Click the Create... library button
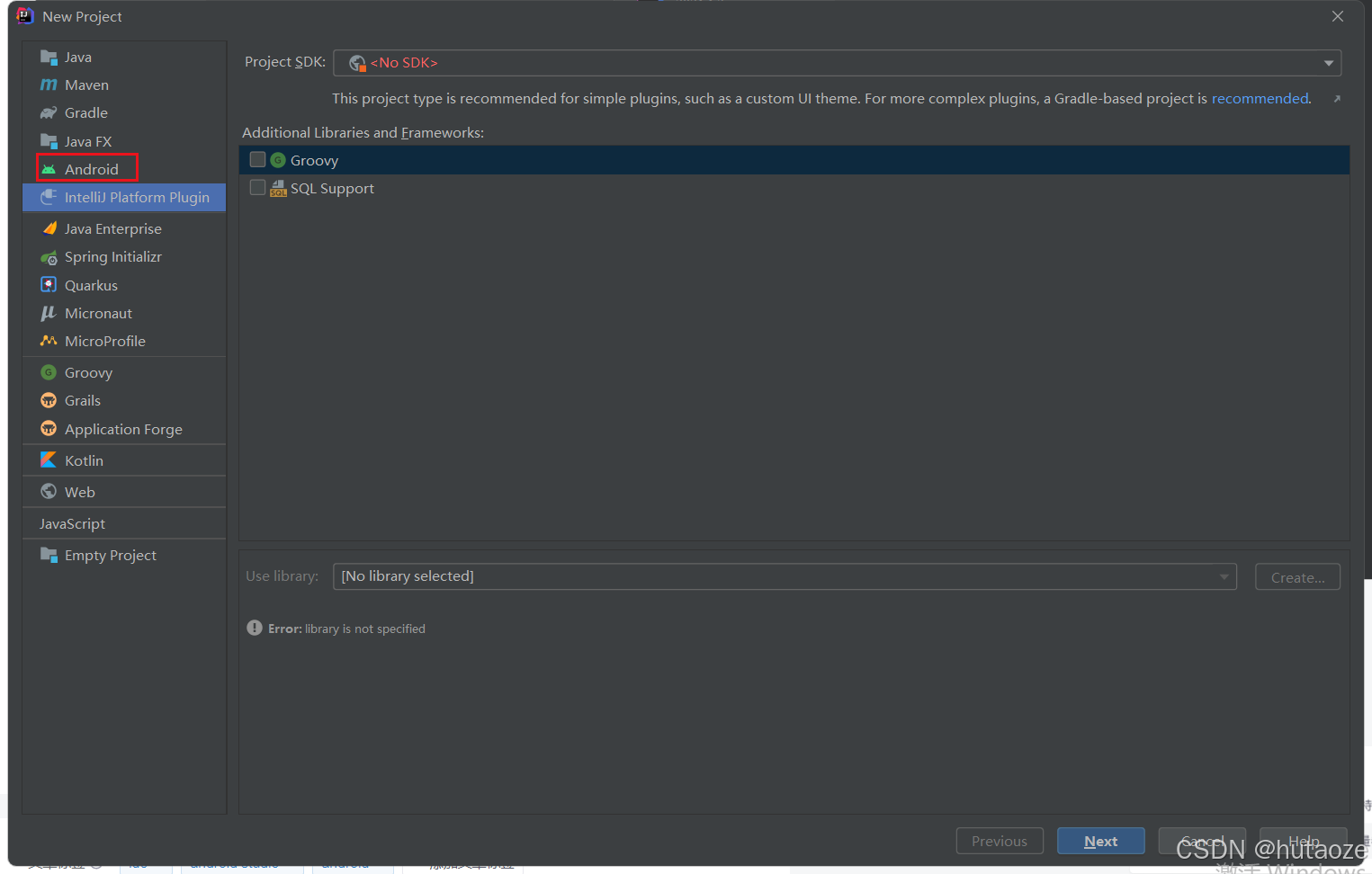 coord(1297,577)
